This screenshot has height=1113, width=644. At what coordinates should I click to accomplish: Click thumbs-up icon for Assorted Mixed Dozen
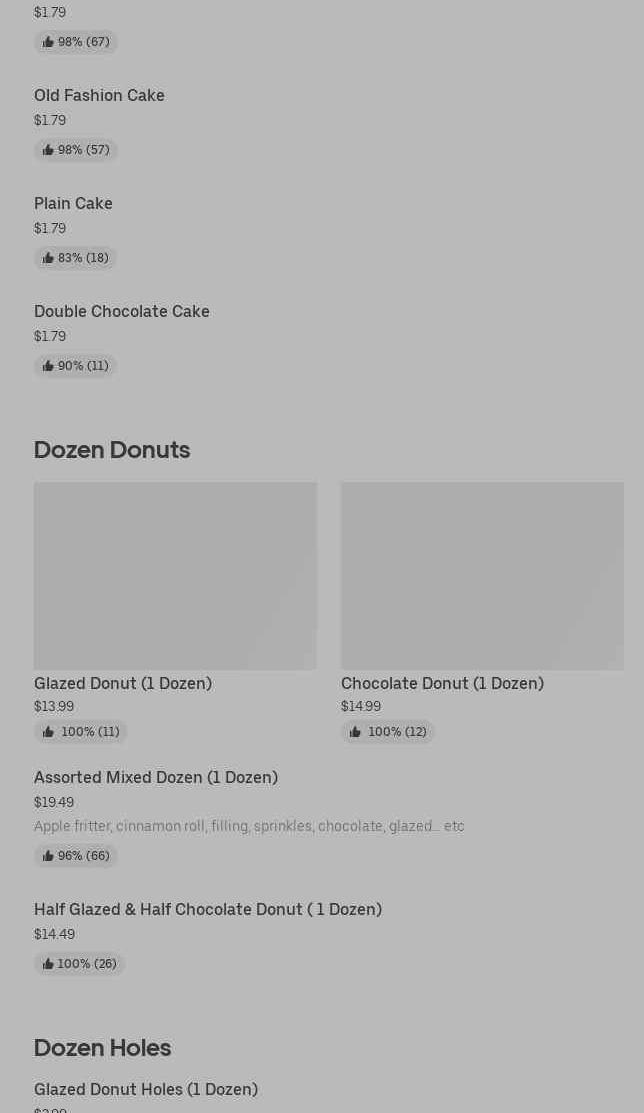click(48, 856)
